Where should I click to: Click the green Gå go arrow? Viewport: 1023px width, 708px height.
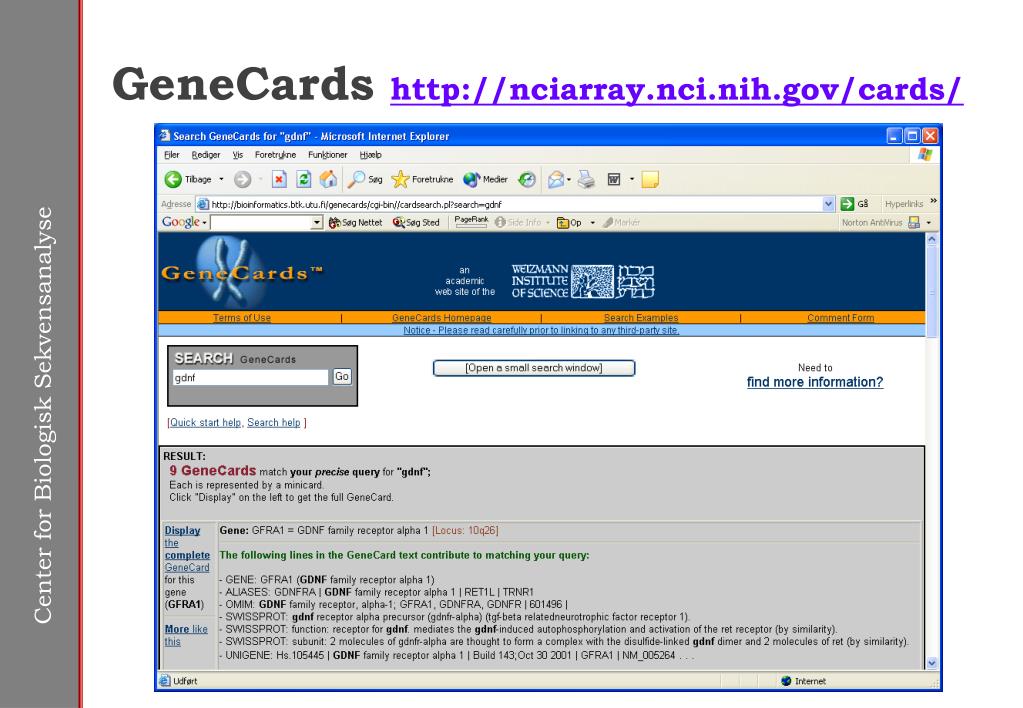pyautogui.click(x=847, y=204)
